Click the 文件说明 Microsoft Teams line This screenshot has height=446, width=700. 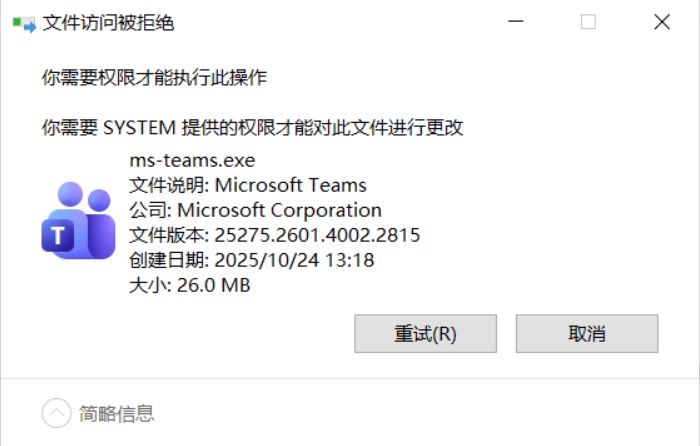coord(248,185)
